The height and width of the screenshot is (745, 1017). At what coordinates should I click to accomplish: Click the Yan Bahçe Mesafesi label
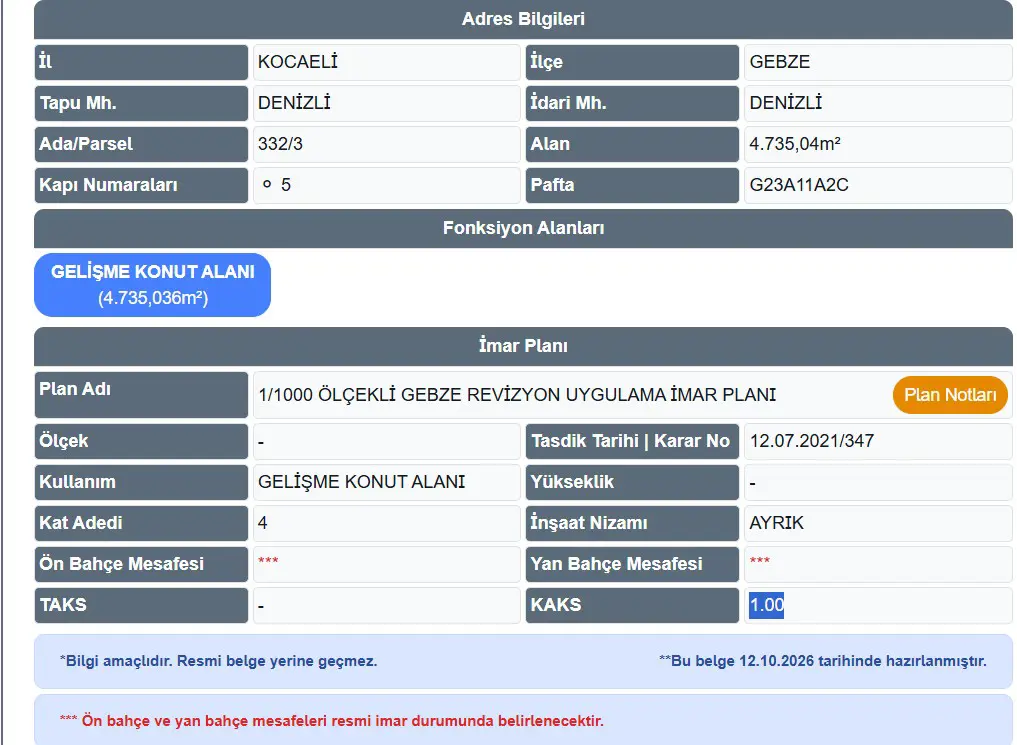point(632,564)
